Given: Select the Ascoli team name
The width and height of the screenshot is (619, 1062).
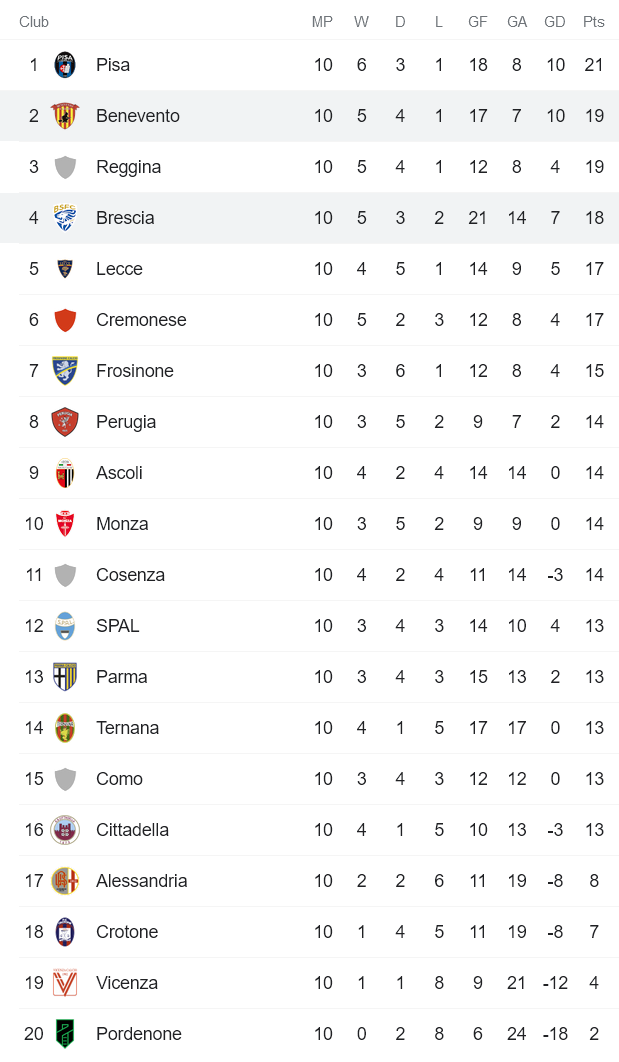Looking at the screenshot, I should 119,473.
